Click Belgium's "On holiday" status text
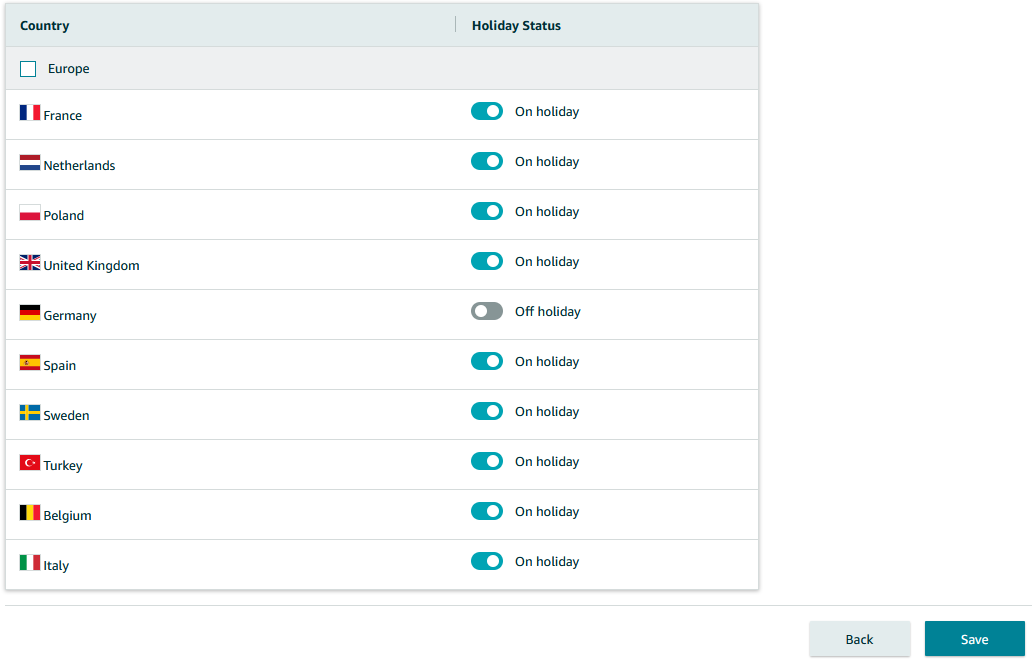1032x662 pixels. pyautogui.click(x=547, y=512)
